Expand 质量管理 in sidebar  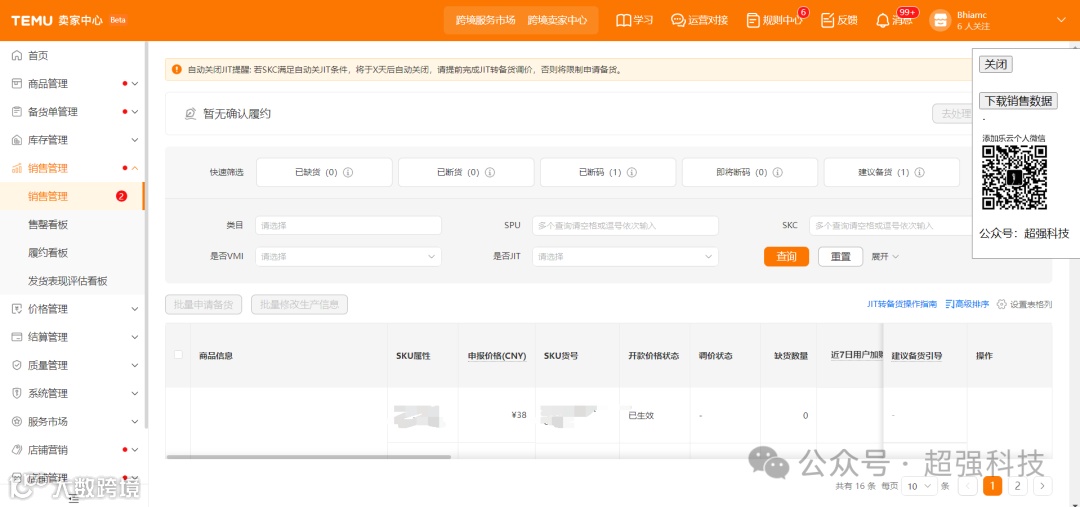click(135, 365)
